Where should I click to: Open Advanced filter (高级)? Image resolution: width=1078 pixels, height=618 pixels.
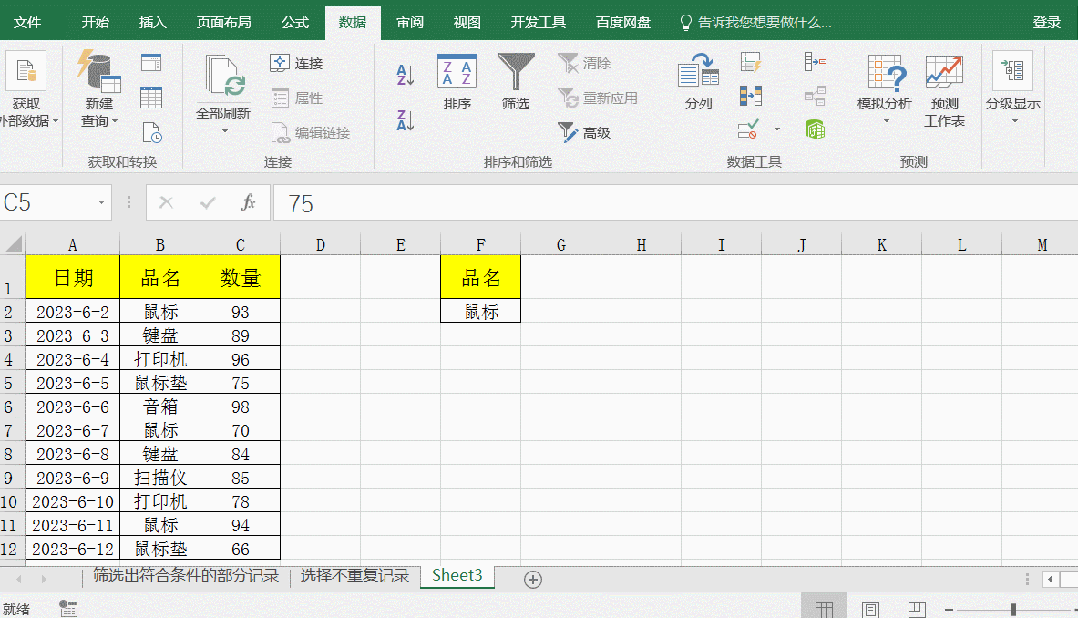584,133
